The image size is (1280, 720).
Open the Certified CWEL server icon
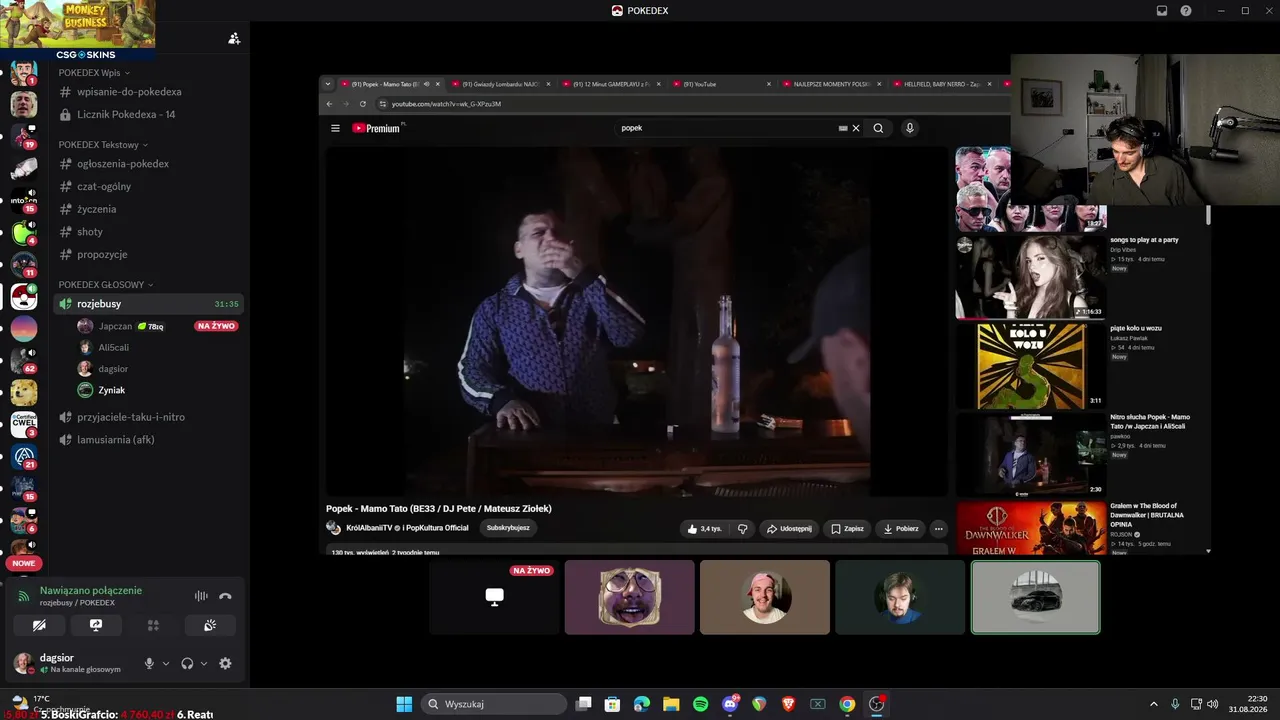(x=24, y=425)
